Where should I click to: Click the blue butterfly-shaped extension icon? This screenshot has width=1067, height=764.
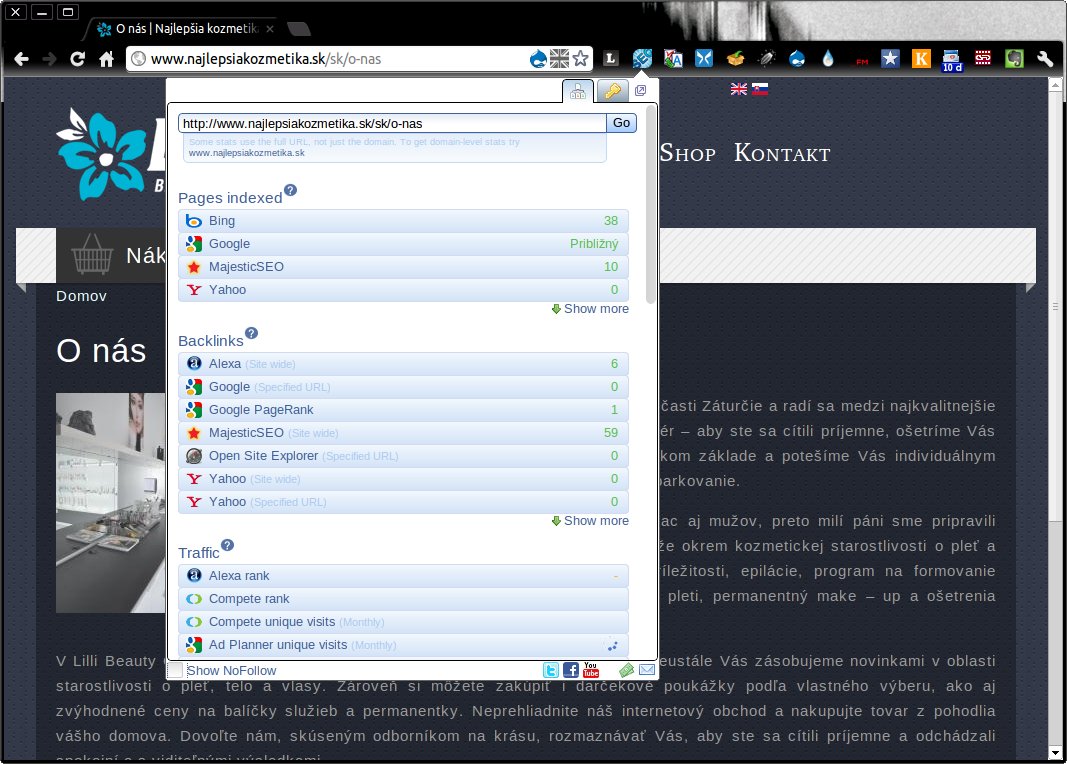[704, 59]
